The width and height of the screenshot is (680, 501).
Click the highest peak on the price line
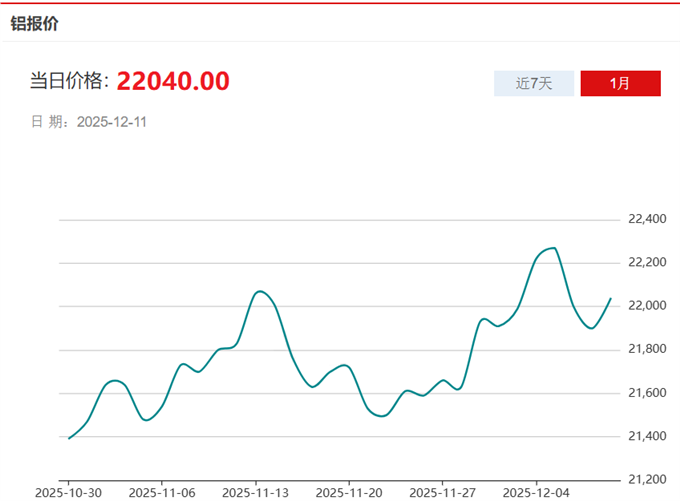(553, 248)
